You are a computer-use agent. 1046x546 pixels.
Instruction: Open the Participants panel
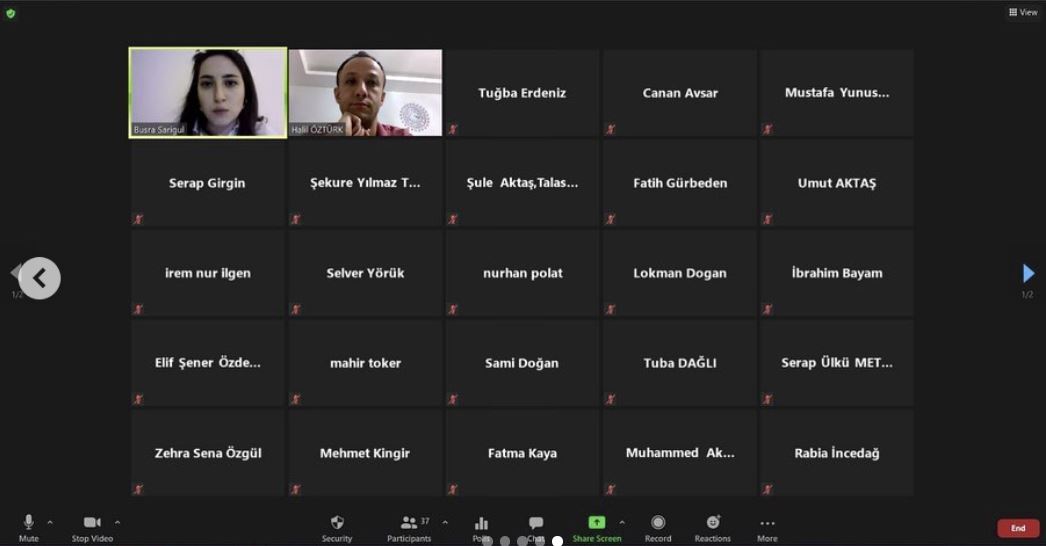coord(409,523)
